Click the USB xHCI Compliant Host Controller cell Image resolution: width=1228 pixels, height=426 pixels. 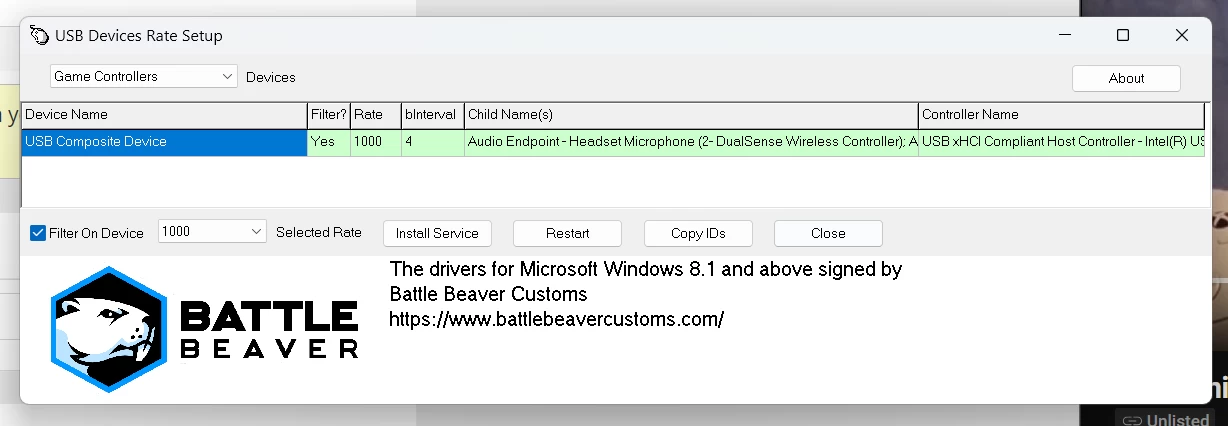point(1061,142)
